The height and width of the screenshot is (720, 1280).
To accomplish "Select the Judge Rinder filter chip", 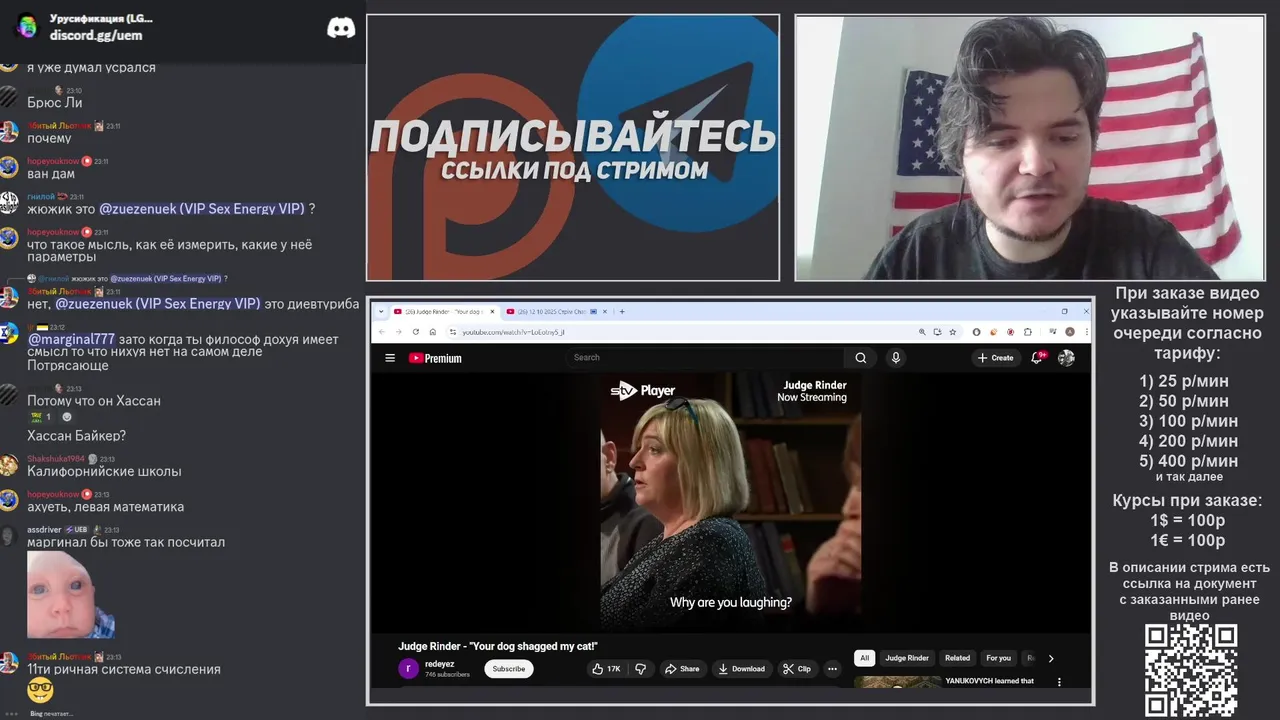I will [907, 658].
